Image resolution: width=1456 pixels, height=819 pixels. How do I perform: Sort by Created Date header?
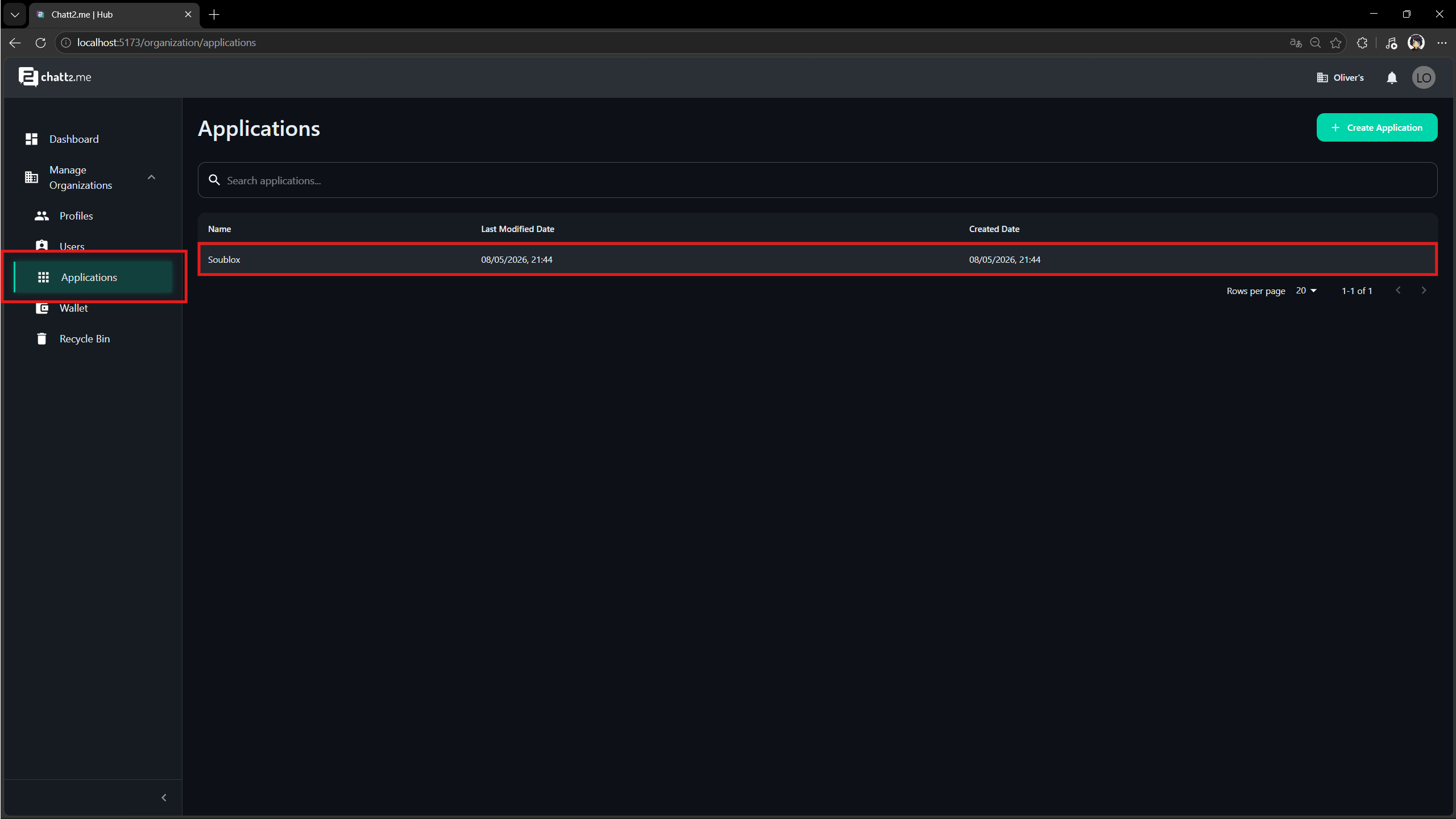tap(994, 229)
